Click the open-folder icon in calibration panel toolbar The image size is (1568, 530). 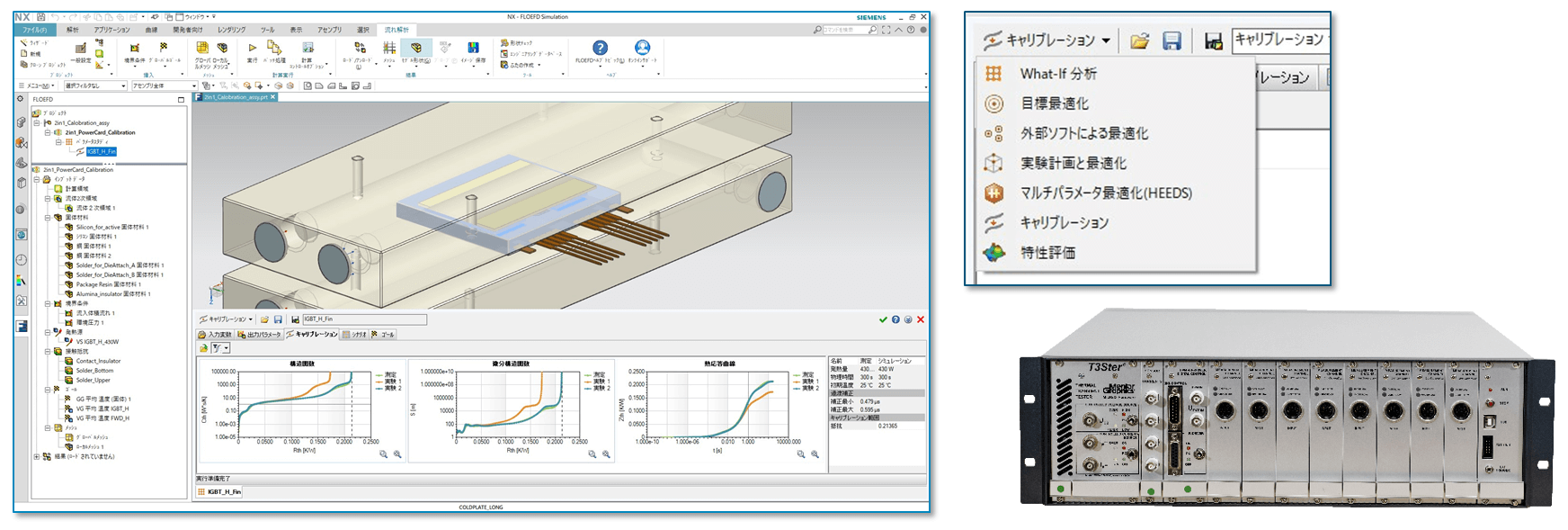tap(264, 319)
